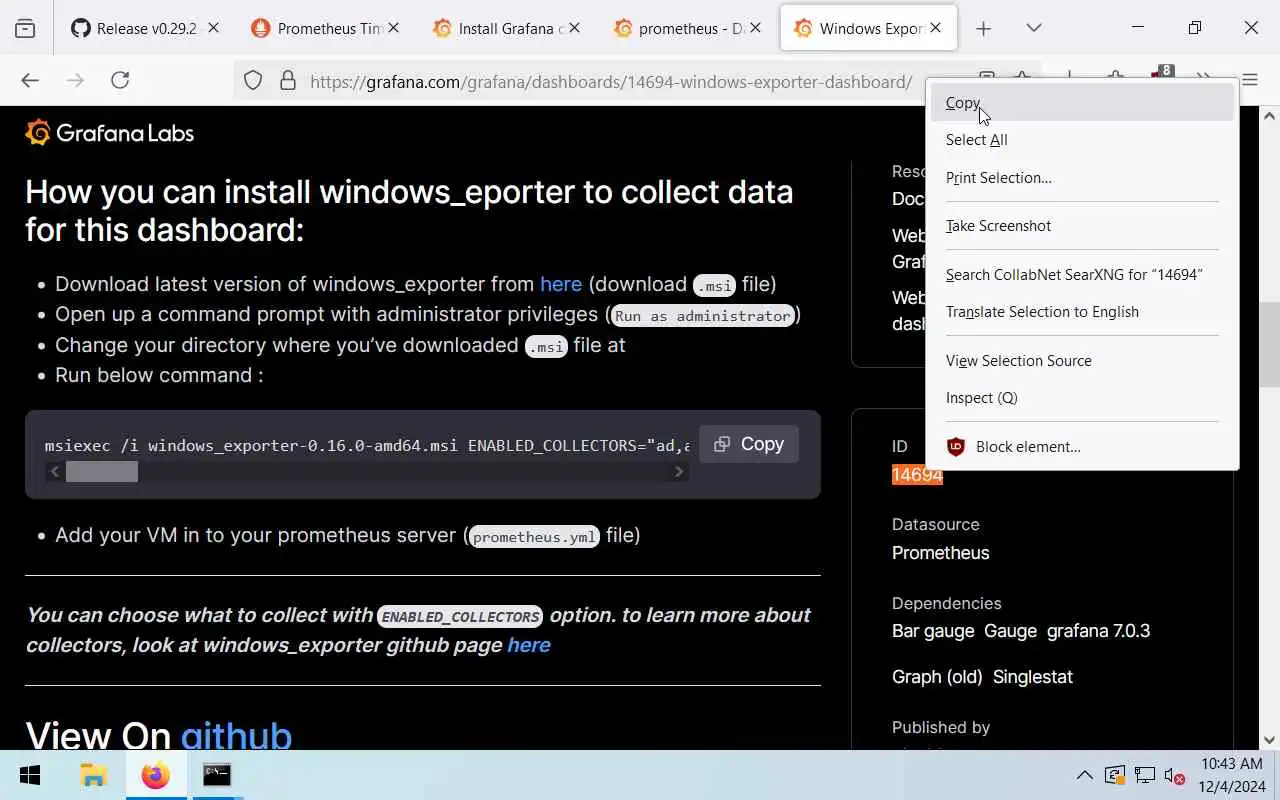This screenshot has width=1280, height=800.
Task: Click the Prometheus datasource text
Action: 940,553
